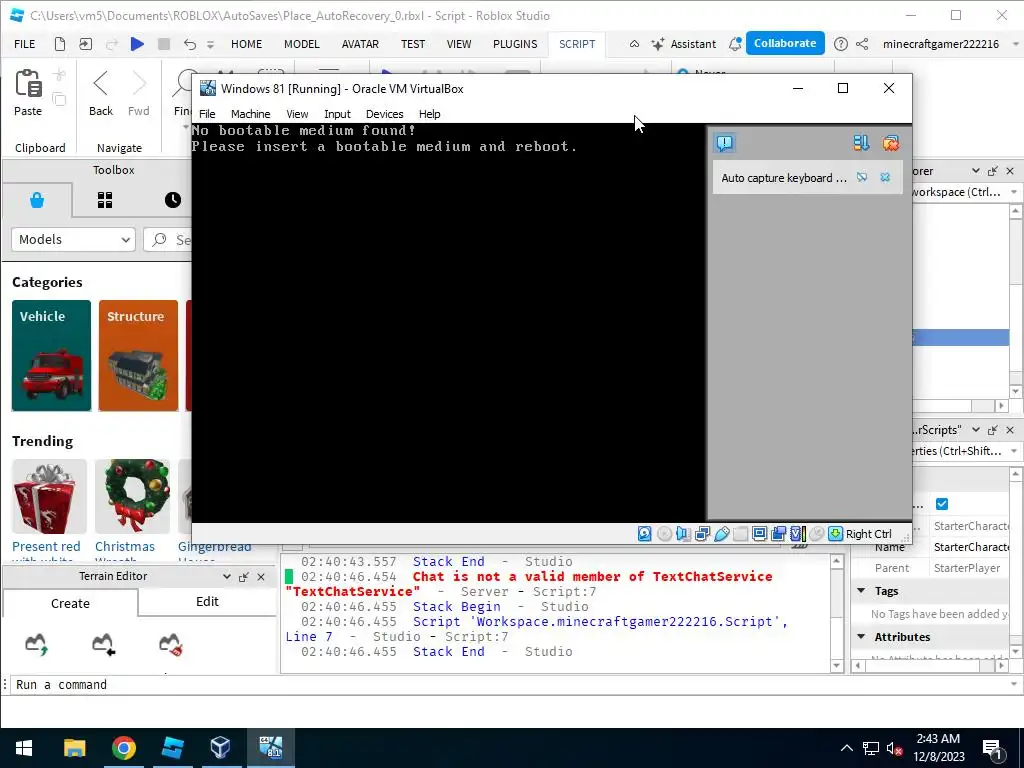Click the Paste clipboard icon
1024x768 pixels.
pos(28,84)
